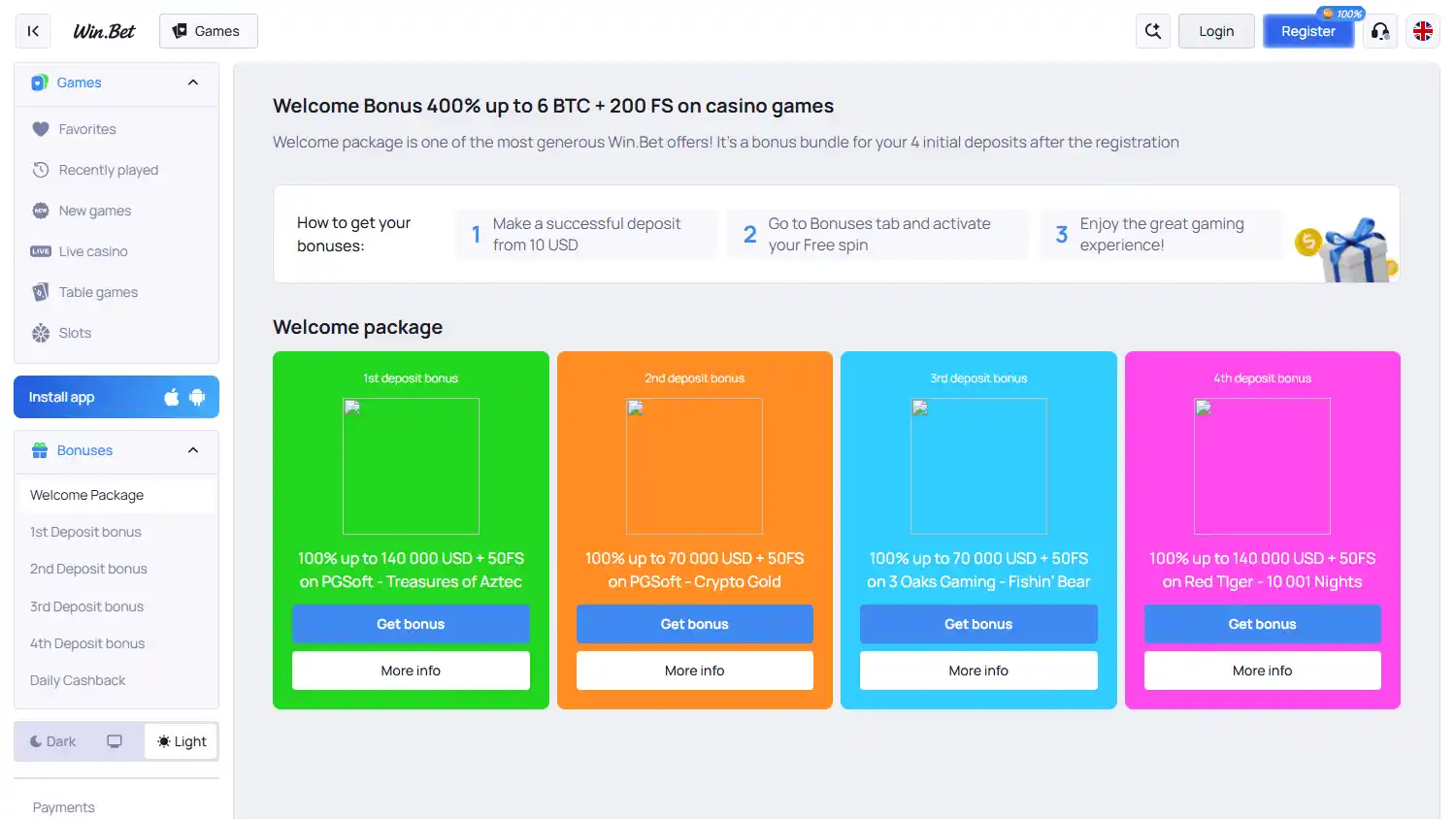Click the Live casino LIVE icon
Viewport: 1456px width, 819px height.
point(41,251)
